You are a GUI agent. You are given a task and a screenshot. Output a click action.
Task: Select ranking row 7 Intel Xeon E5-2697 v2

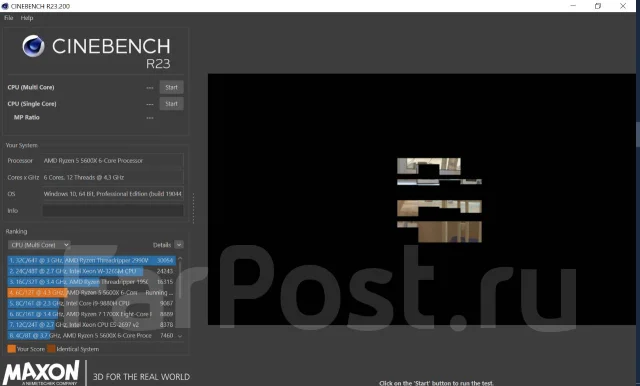coord(91,324)
